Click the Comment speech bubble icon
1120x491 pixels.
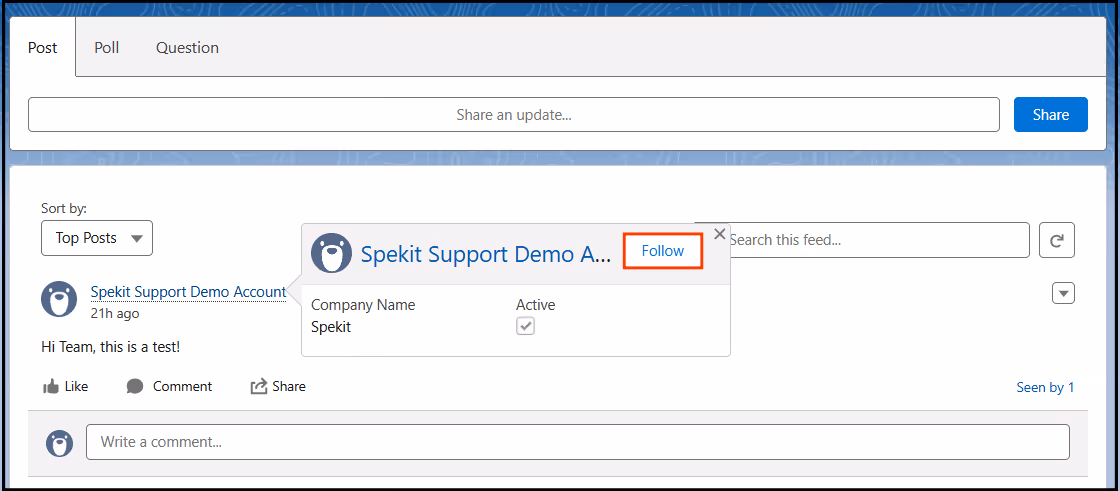tap(135, 387)
